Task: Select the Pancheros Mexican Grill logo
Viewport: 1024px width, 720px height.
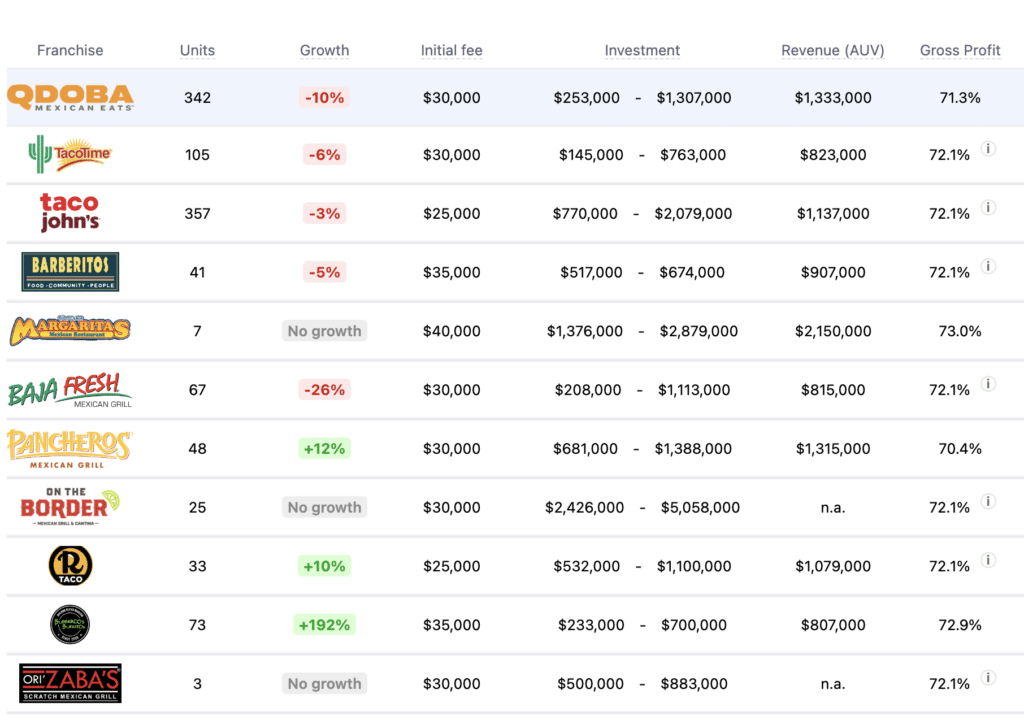Action: (70, 449)
